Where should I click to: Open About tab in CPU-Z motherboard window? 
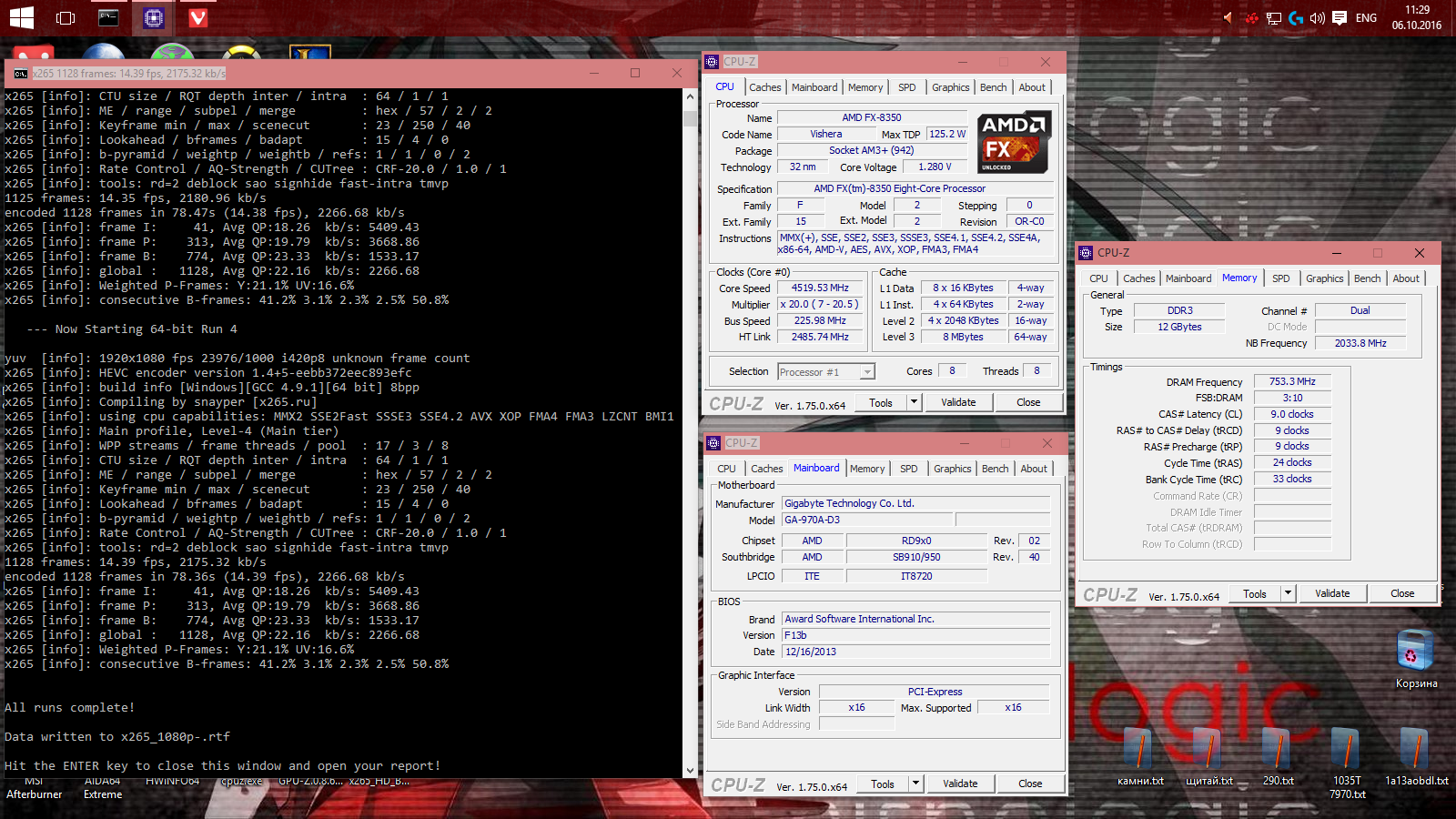[1034, 469]
